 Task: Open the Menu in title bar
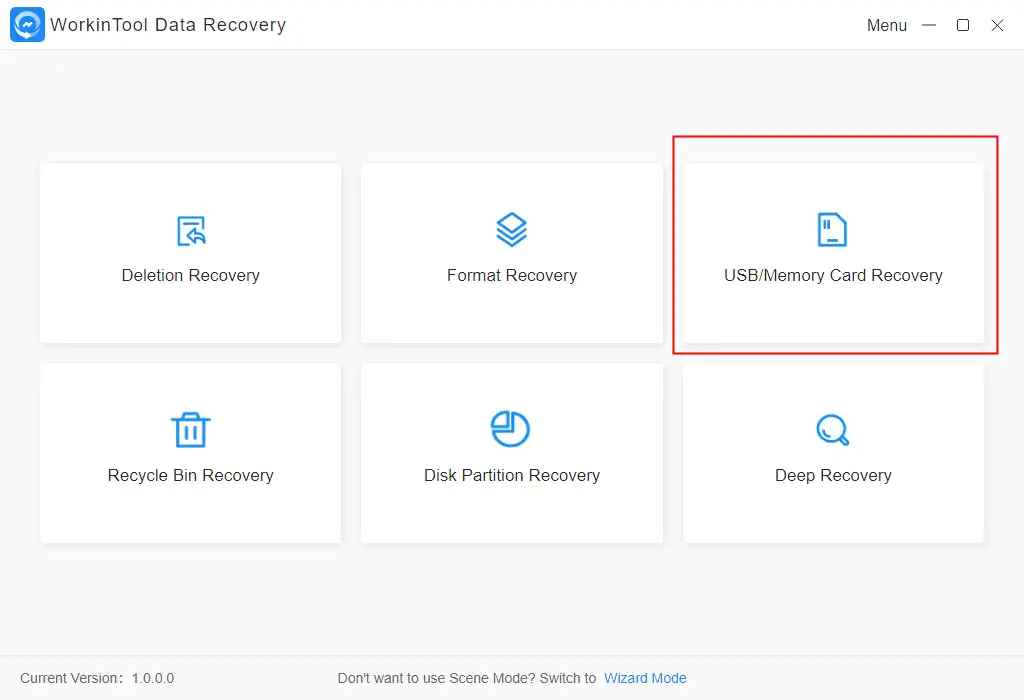point(887,25)
